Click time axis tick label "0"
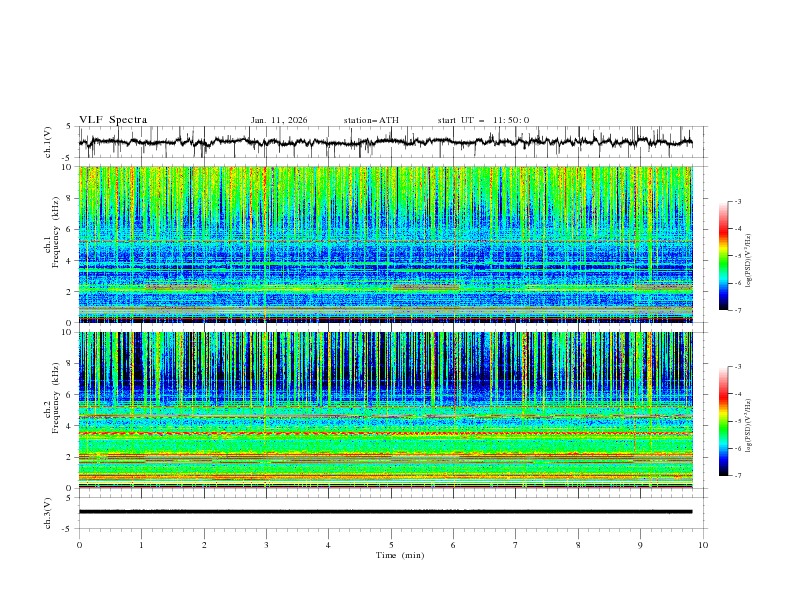 point(79,545)
